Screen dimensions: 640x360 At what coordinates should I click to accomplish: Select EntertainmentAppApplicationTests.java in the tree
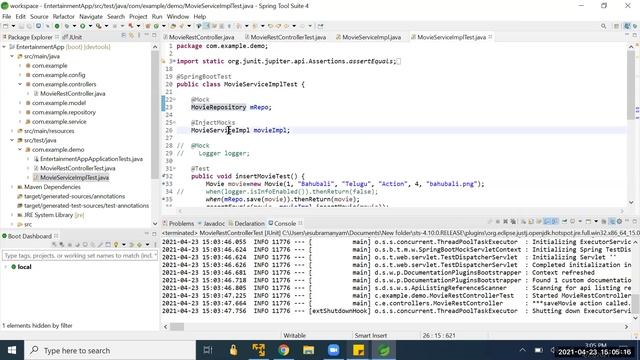[x=91, y=159]
